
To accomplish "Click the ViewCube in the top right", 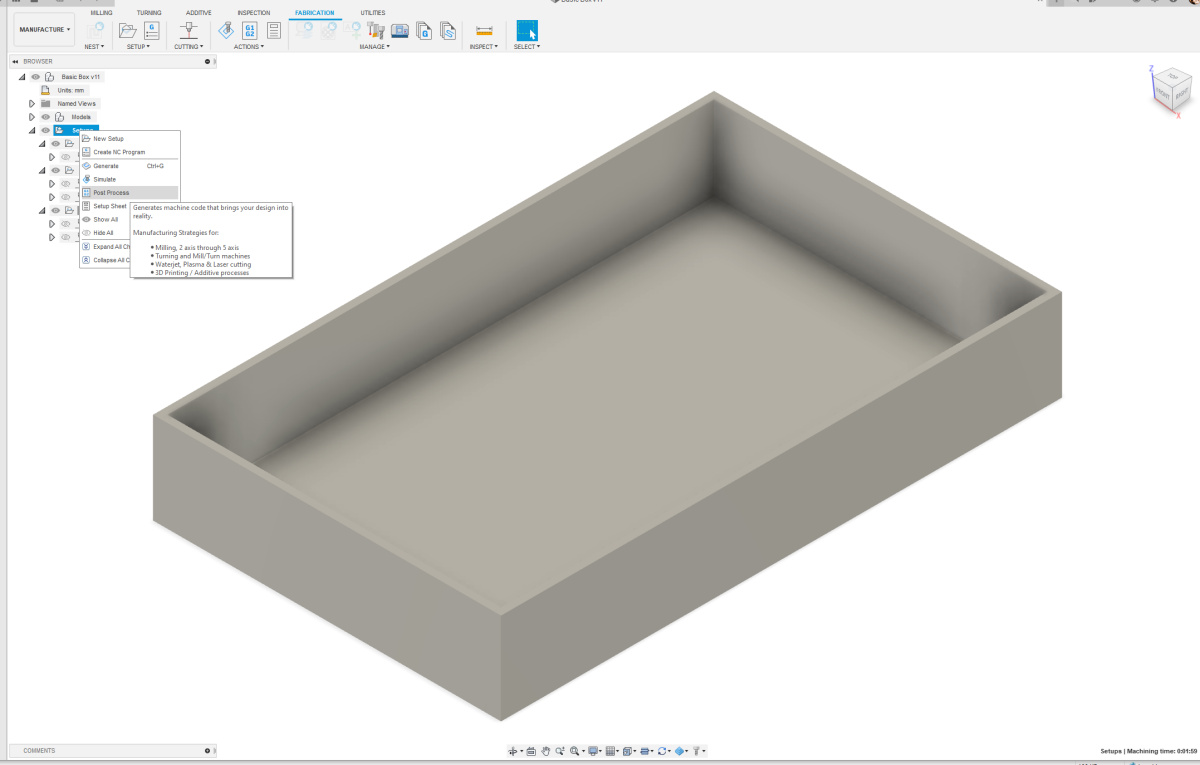I will tap(1170, 91).
